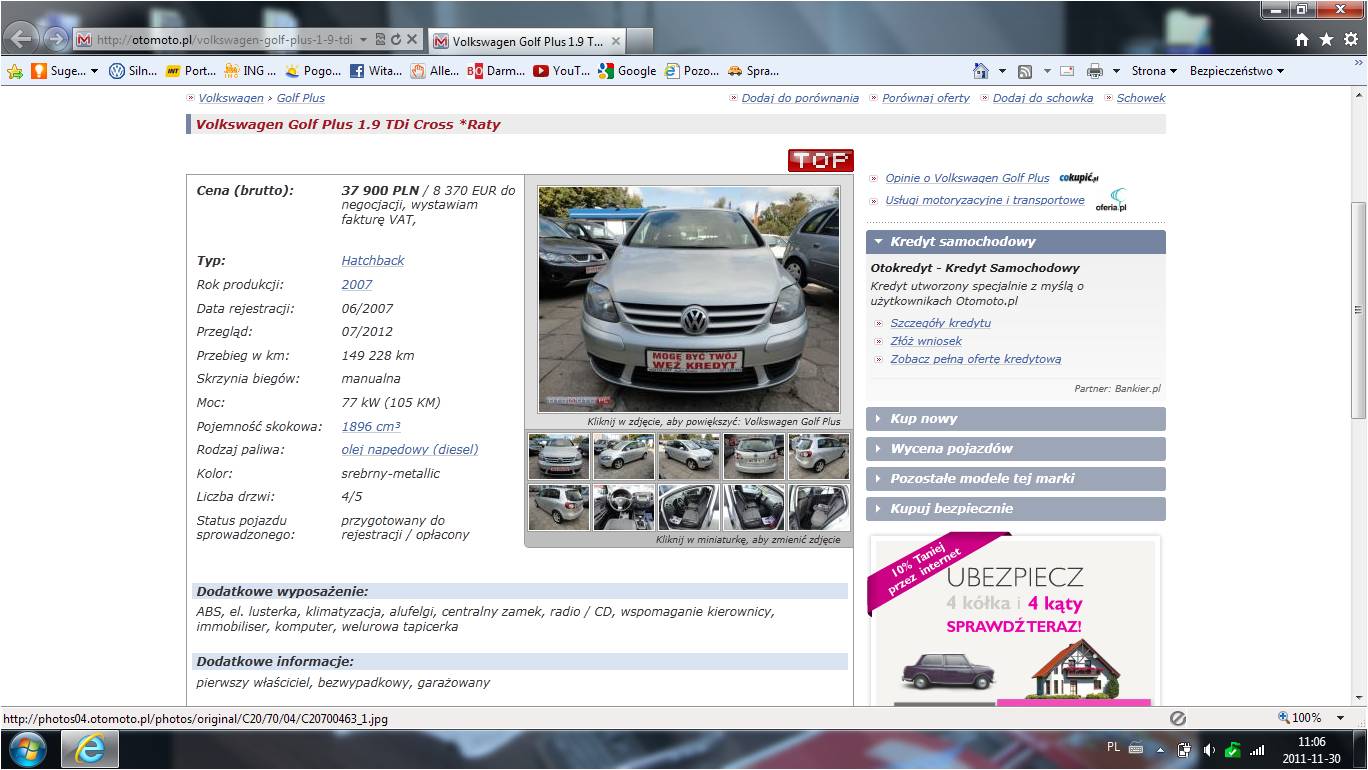This screenshot has width=1368, height=770.
Task: Click the Hatchback type link
Action: pyautogui.click(x=373, y=260)
